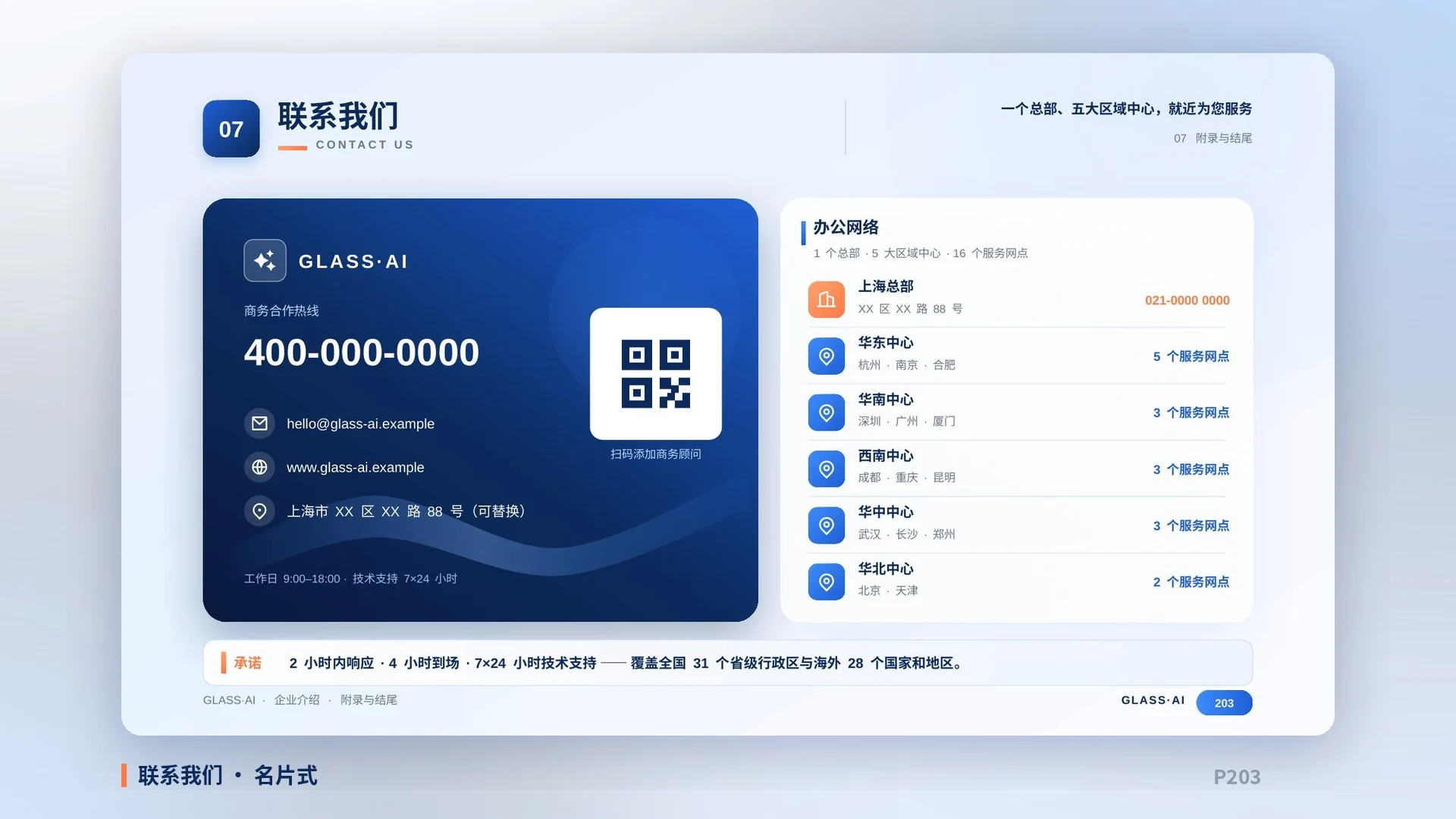Click the 附录与结尾 breadcrumb in footer
The image size is (1456, 819).
click(369, 700)
